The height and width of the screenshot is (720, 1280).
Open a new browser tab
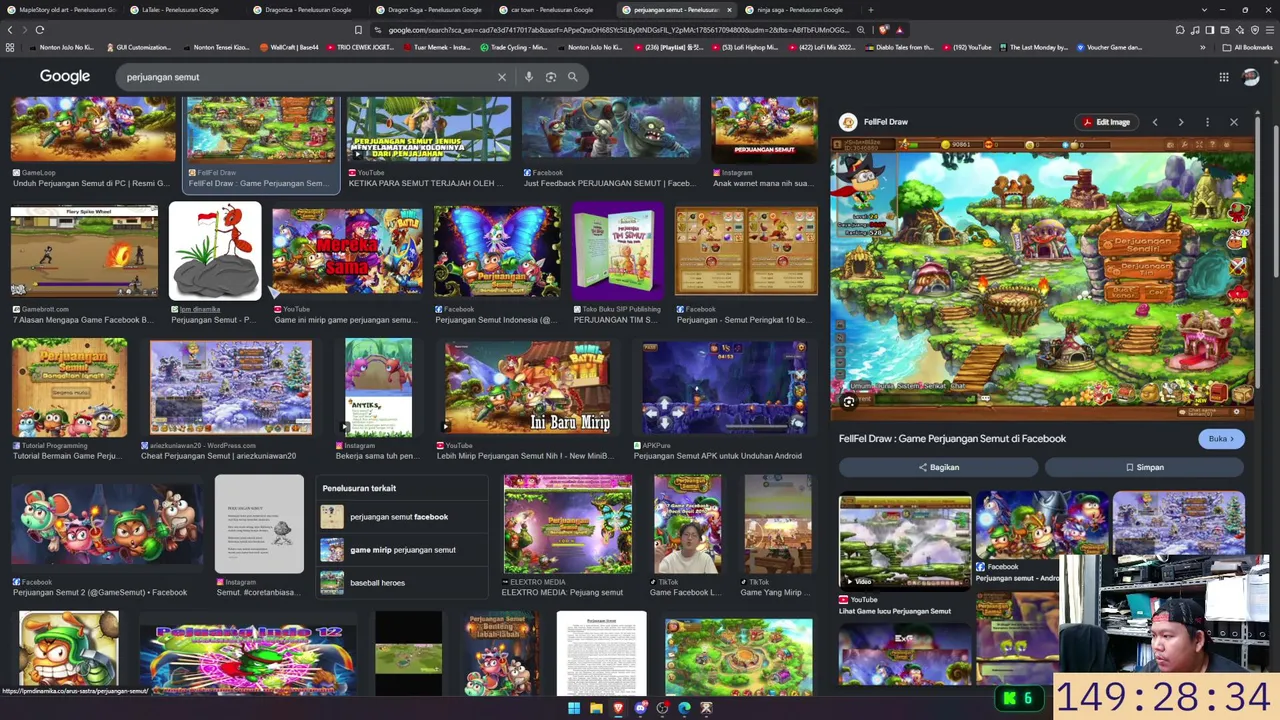click(870, 10)
